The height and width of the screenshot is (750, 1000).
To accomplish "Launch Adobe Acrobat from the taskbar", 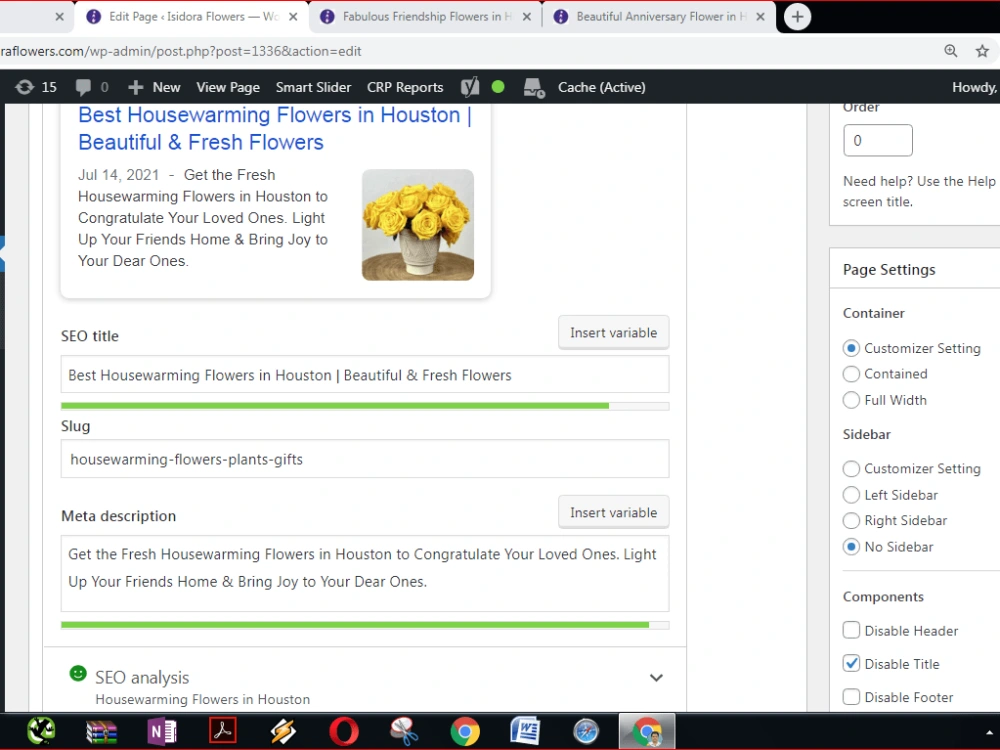I will tap(223, 731).
